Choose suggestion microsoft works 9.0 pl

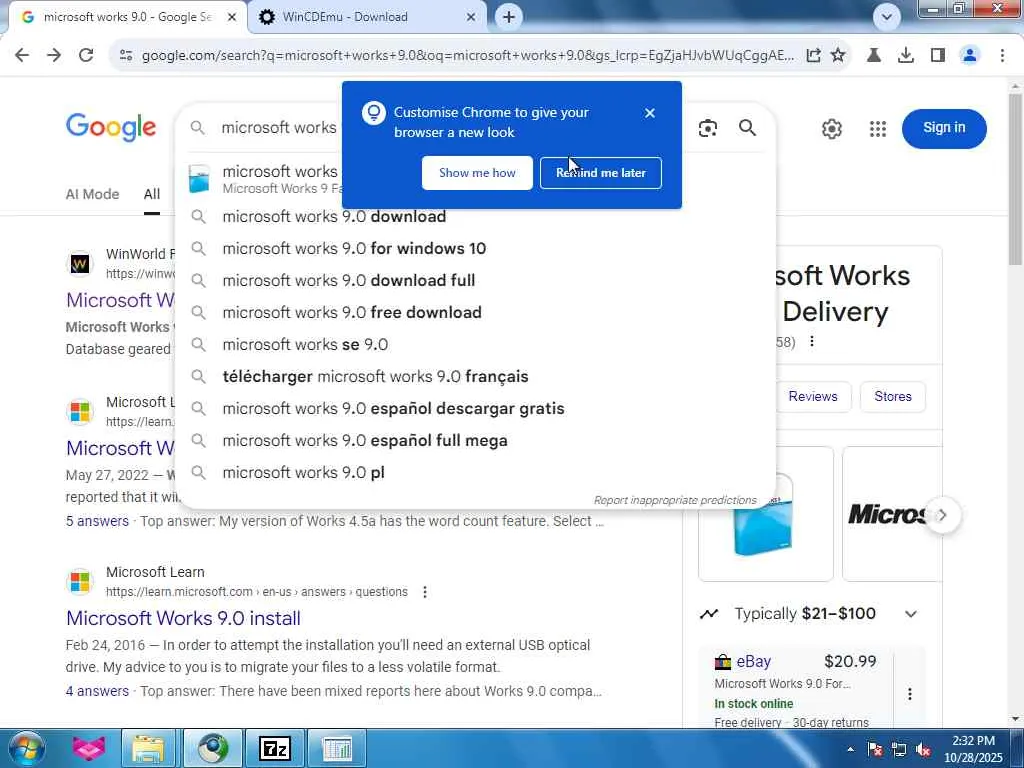(x=475, y=472)
